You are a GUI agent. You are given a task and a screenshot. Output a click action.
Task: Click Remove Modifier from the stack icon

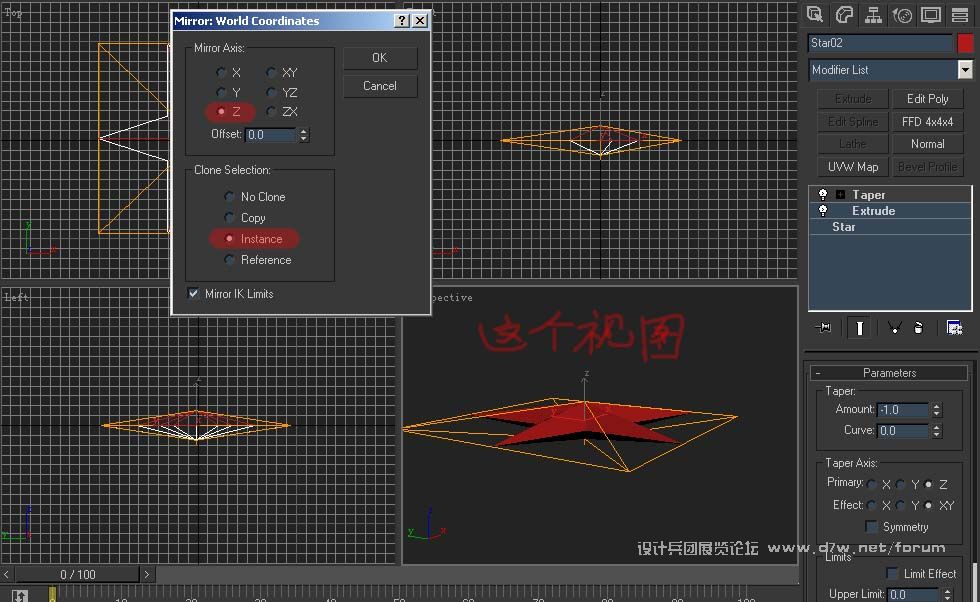click(918, 328)
